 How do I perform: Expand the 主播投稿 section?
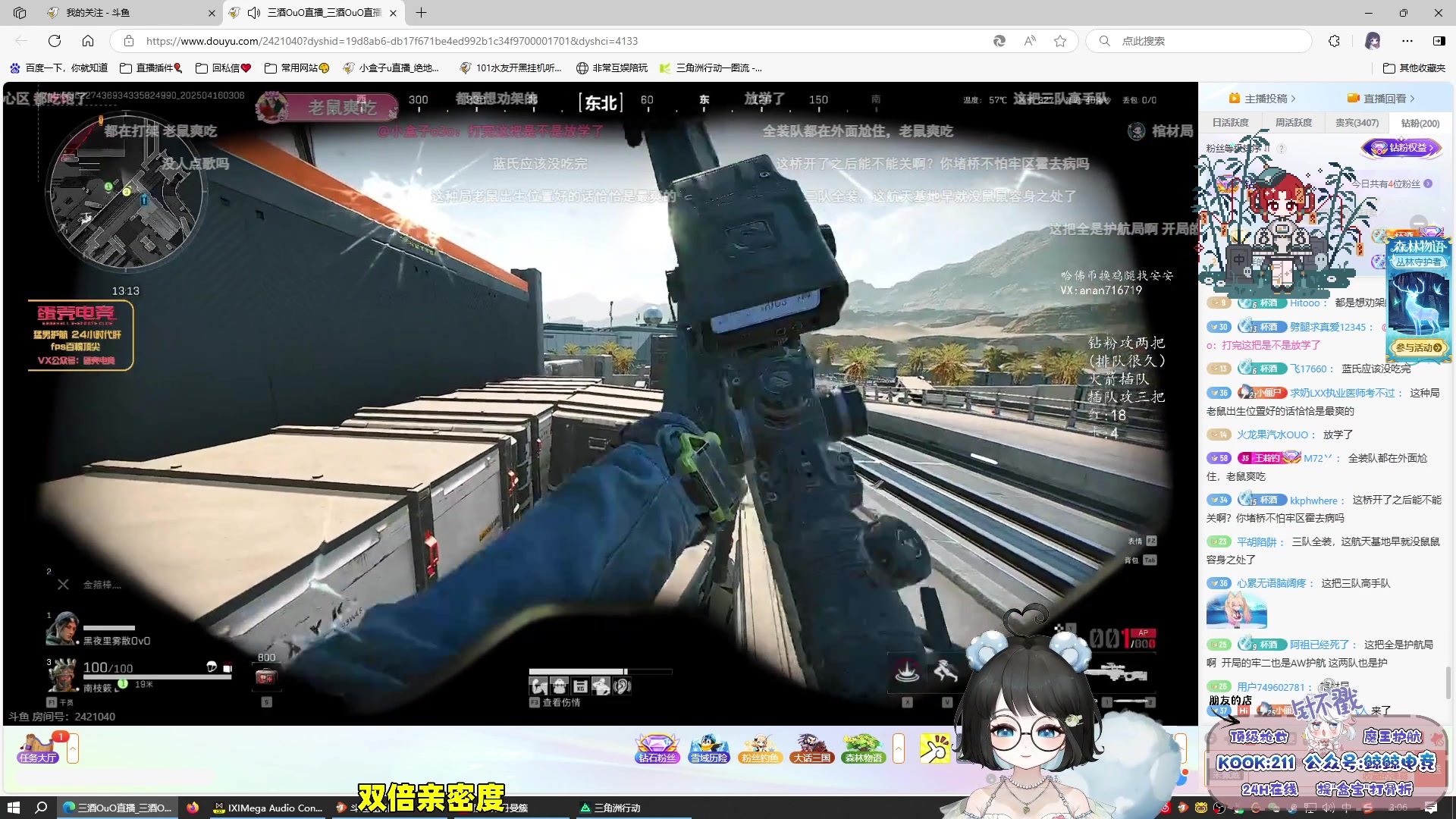tap(1263, 99)
